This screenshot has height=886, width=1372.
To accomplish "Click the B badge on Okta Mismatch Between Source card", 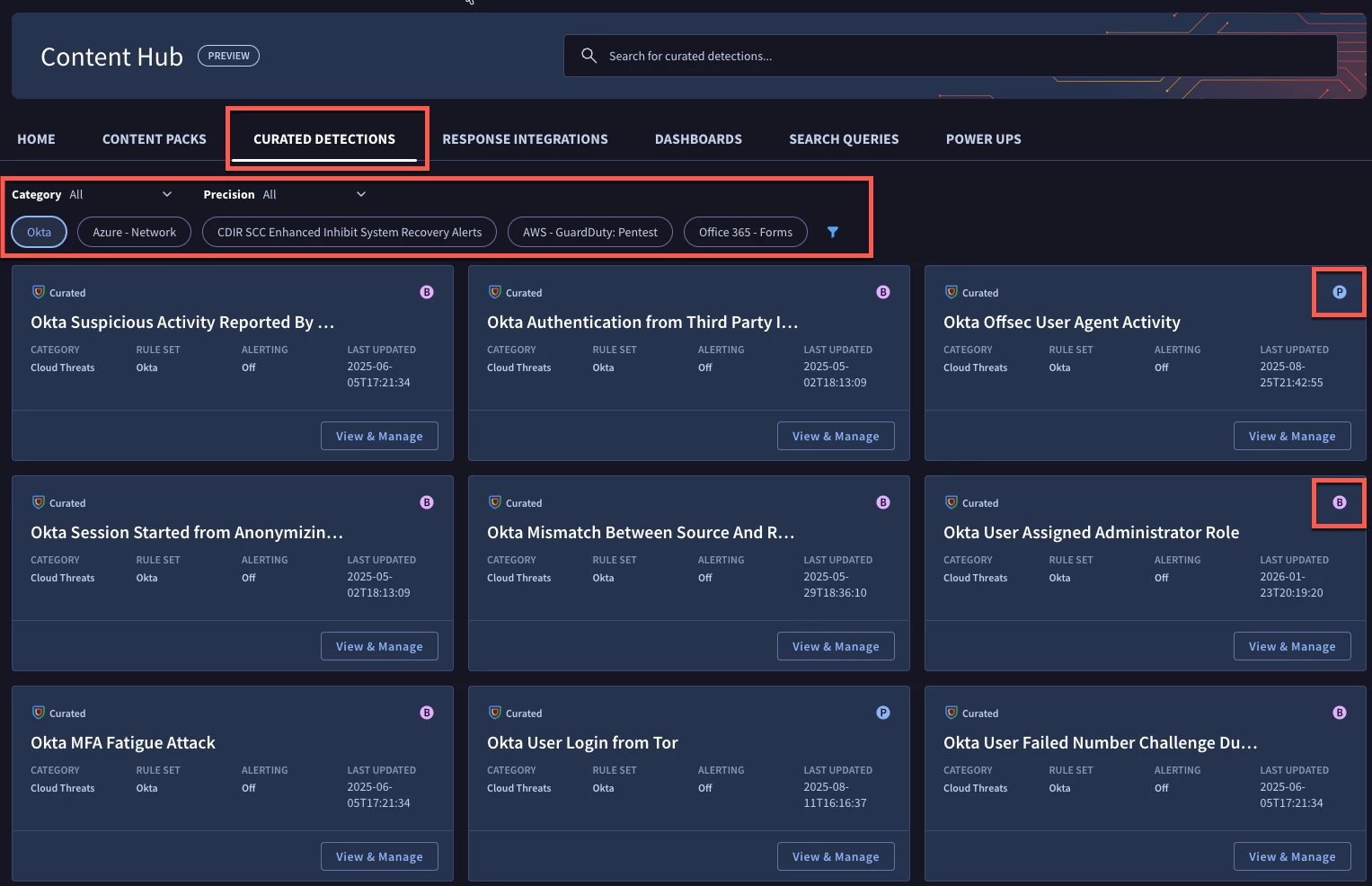I will (x=883, y=502).
